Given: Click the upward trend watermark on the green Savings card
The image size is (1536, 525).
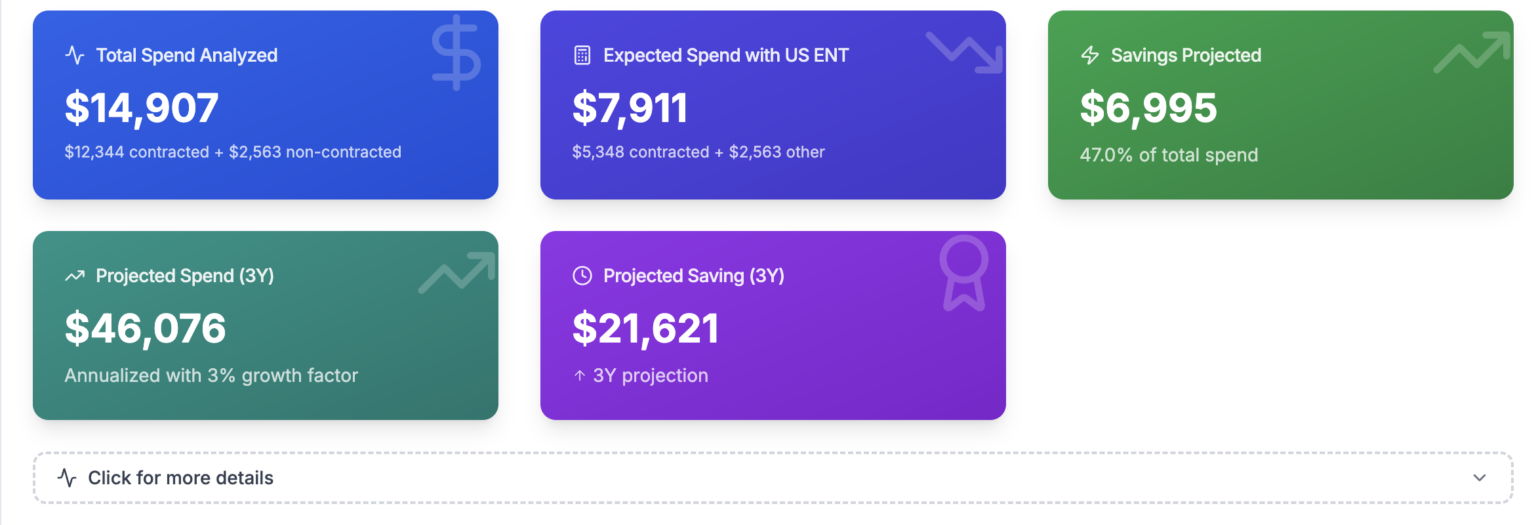Looking at the screenshot, I should (1471, 52).
